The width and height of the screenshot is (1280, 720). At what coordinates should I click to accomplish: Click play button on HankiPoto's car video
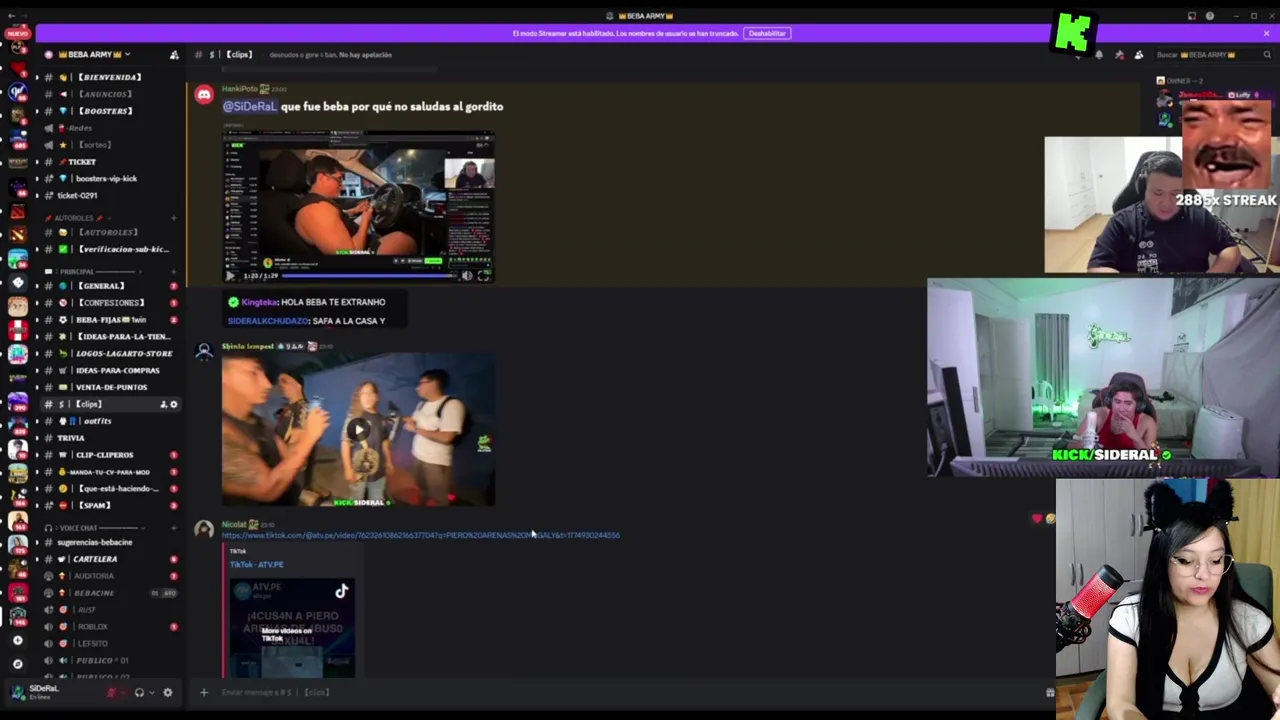(x=230, y=275)
